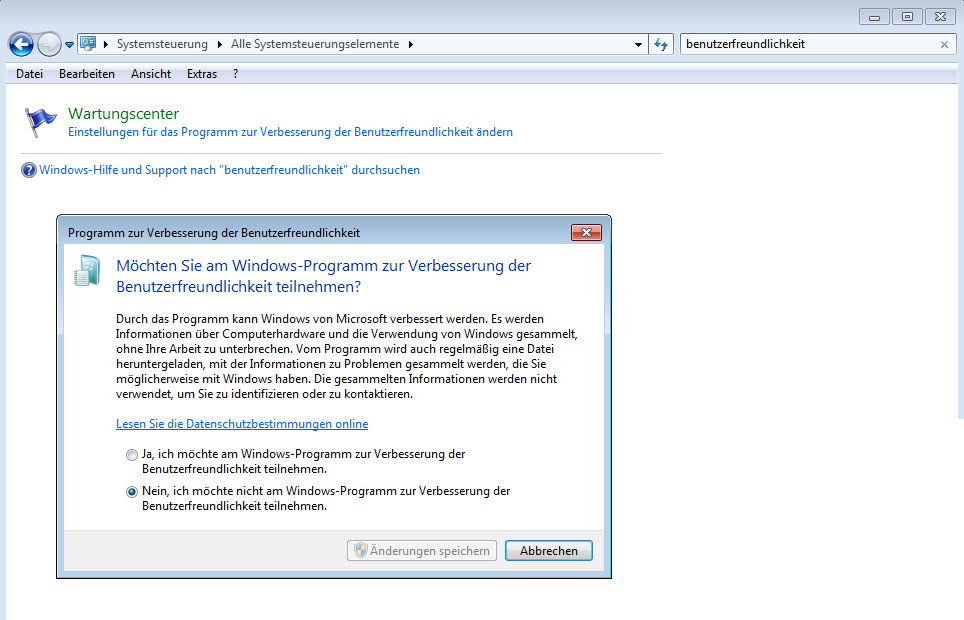
Task: Close the Benutzerfreundlichkeit dialog with red X
Action: (585, 232)
